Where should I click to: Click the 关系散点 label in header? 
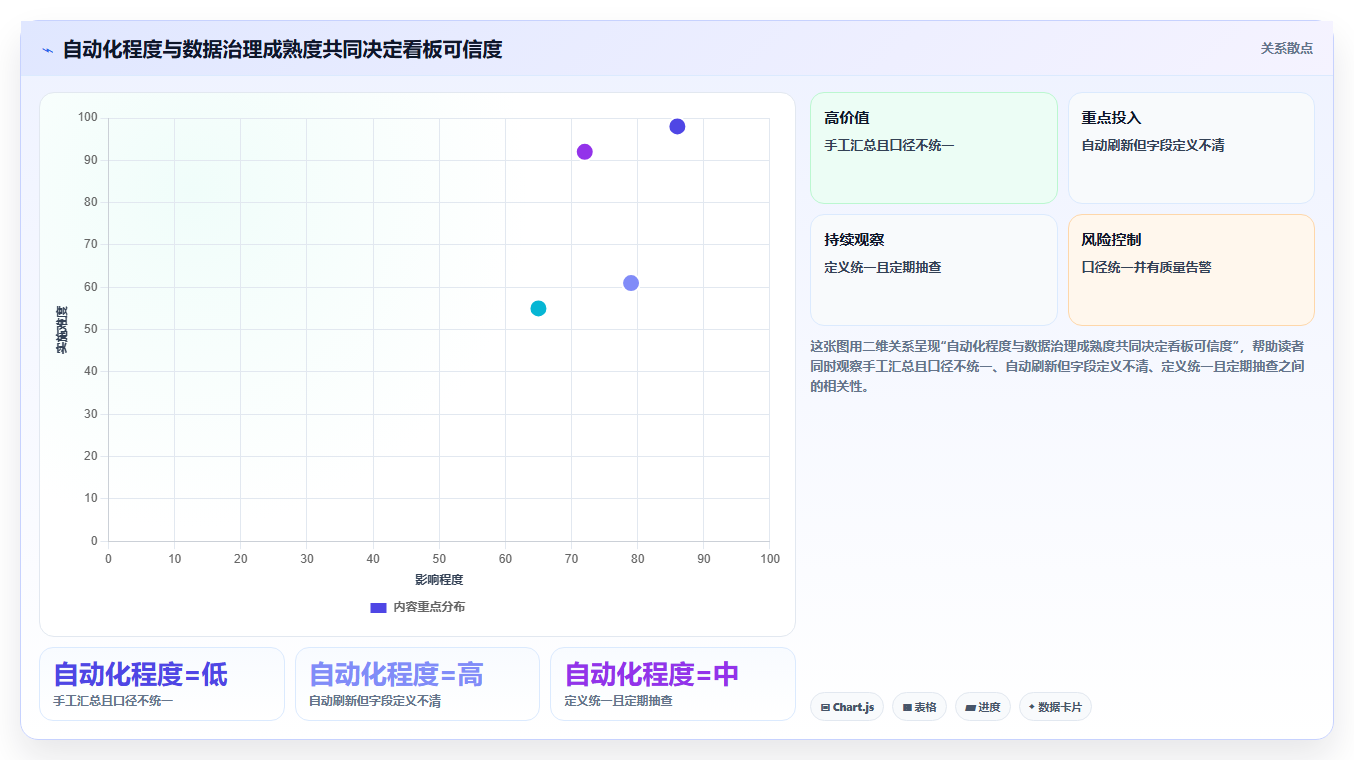(x=1286, y=48)
